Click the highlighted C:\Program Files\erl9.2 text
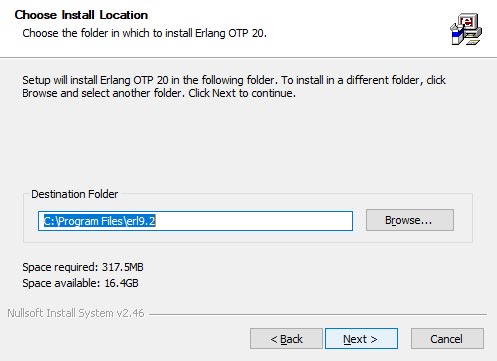Screen dimensions: 497x361 point(100,221)
